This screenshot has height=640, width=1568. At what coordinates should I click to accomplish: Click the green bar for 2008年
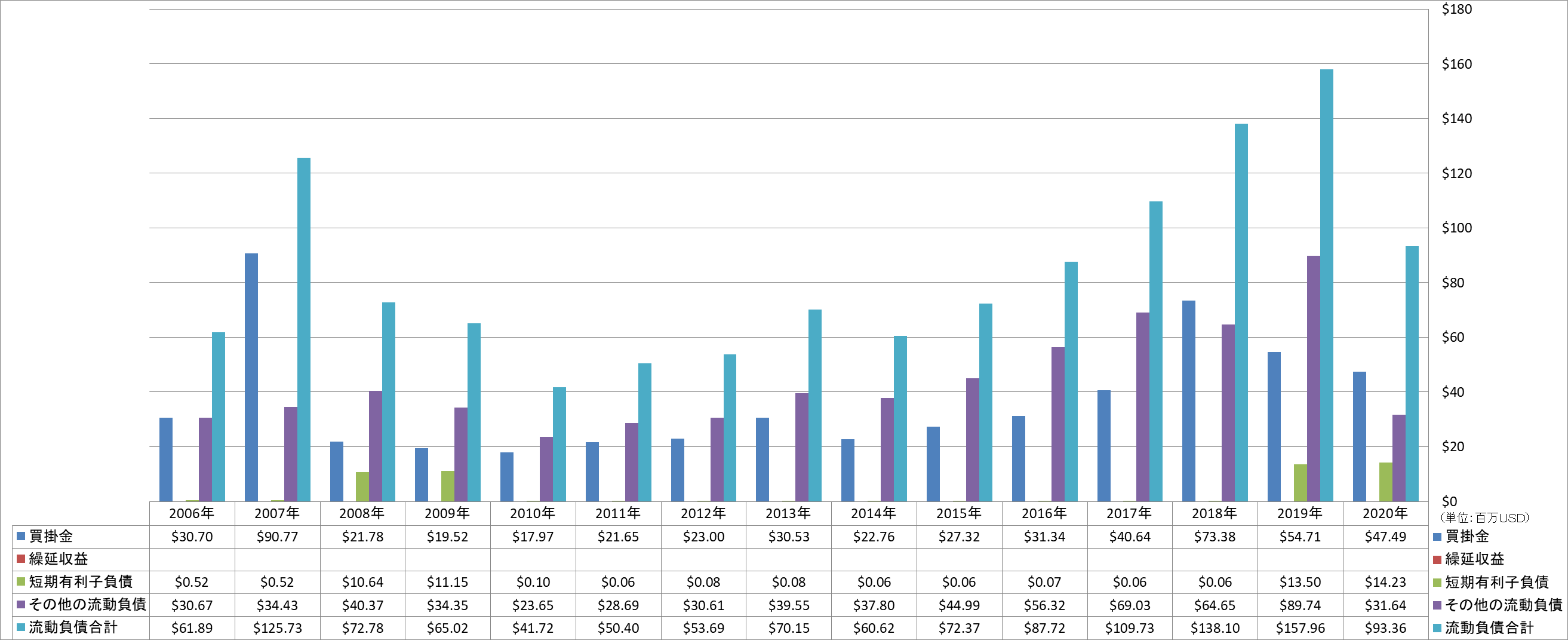[x=362, y=487]
